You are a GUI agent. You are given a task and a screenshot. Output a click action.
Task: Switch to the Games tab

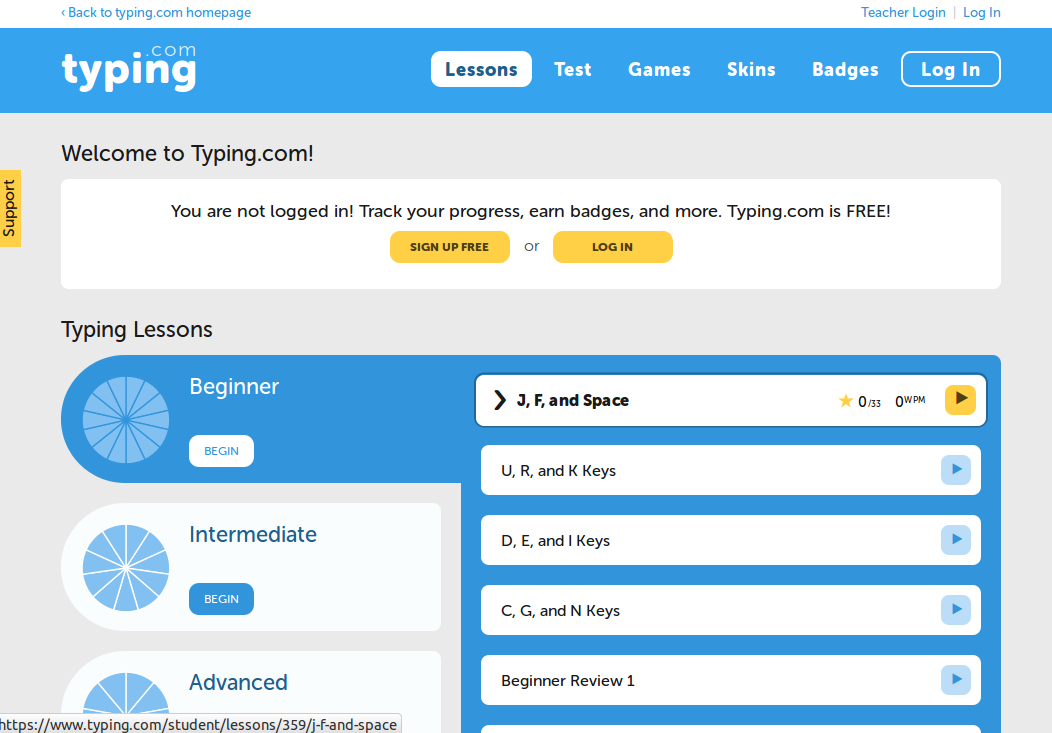click(x=659, y=69)
